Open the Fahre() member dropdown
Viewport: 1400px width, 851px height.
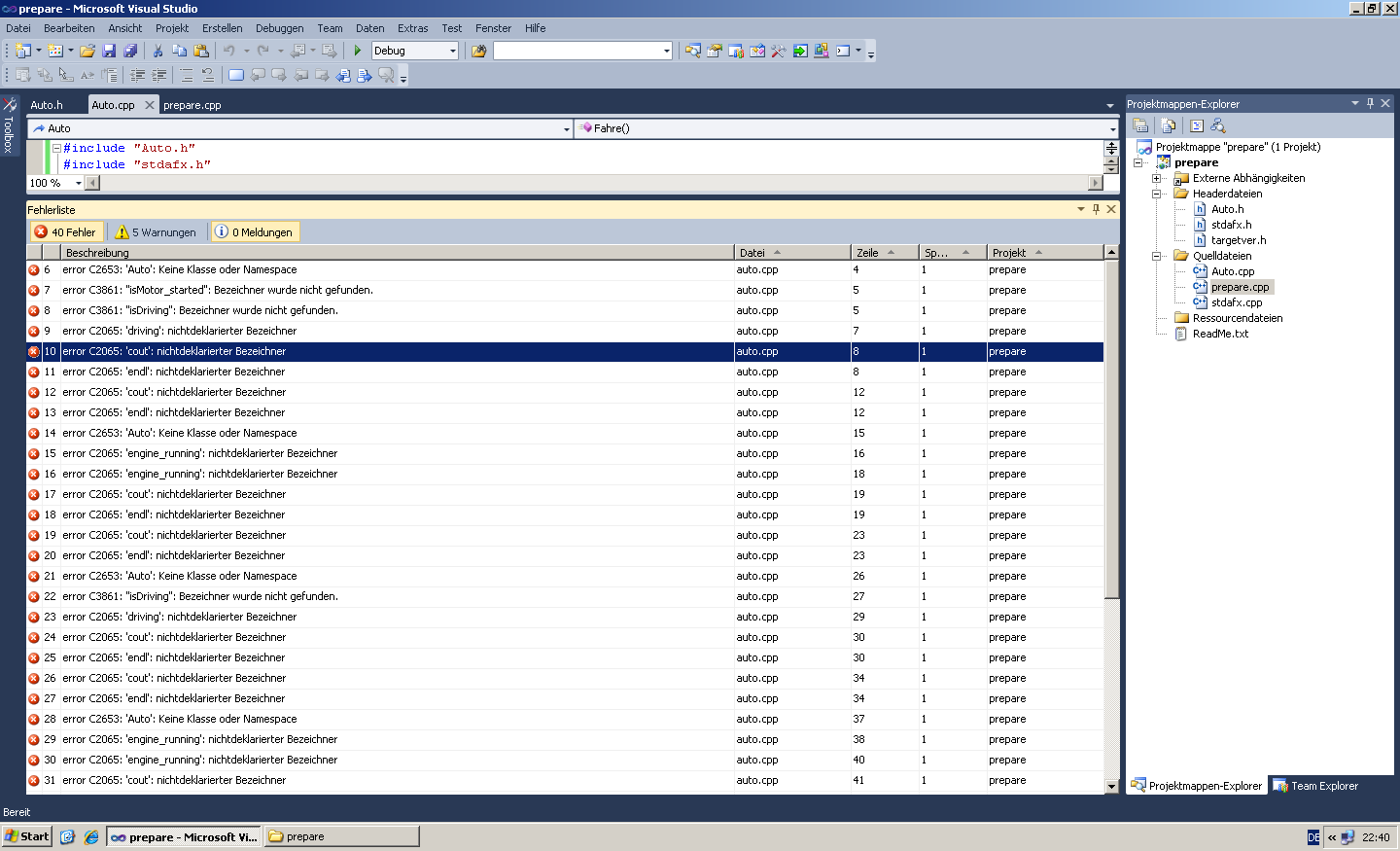pos(1112,128)
